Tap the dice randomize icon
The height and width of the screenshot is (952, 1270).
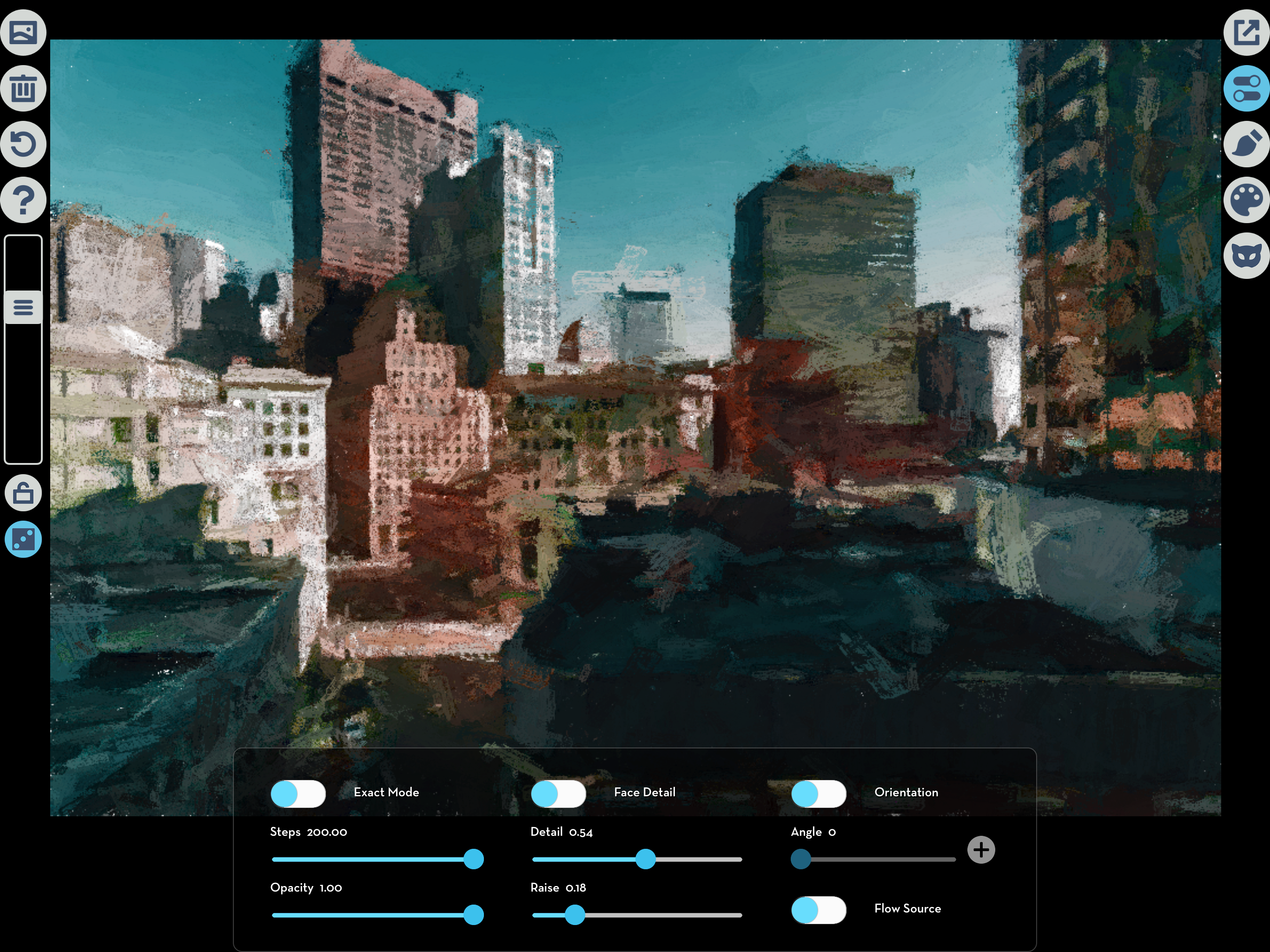(x=23, y=539)
